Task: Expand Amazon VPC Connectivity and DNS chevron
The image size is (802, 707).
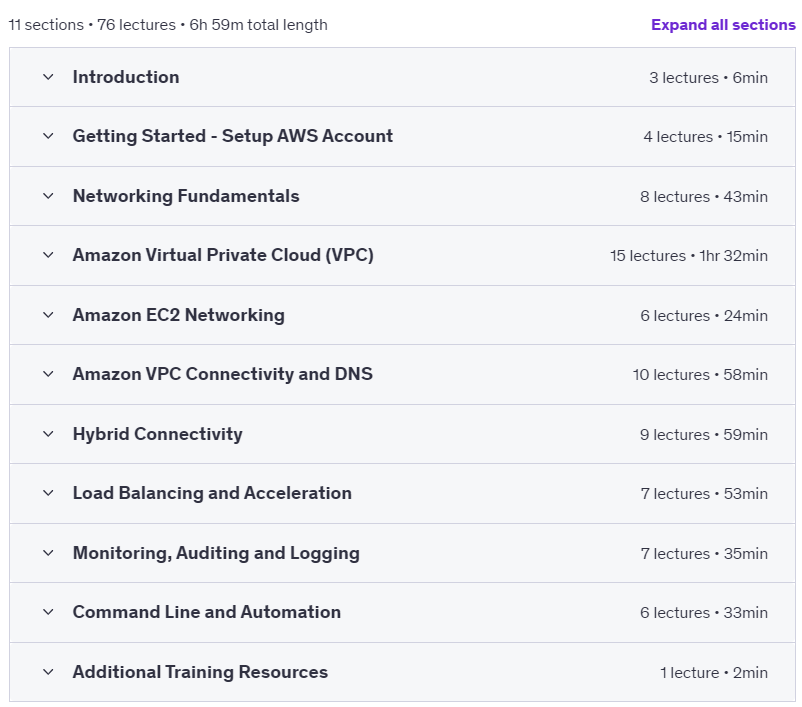Action: pos(48,374)
